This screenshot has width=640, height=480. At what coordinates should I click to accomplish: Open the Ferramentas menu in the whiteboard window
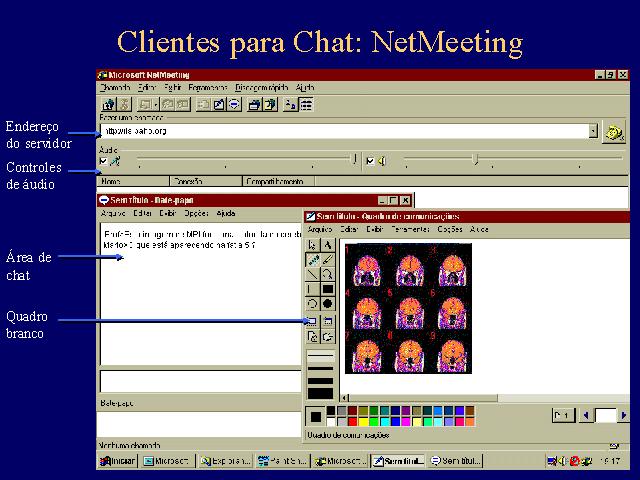pyautogui.click(x=410, y=229)
